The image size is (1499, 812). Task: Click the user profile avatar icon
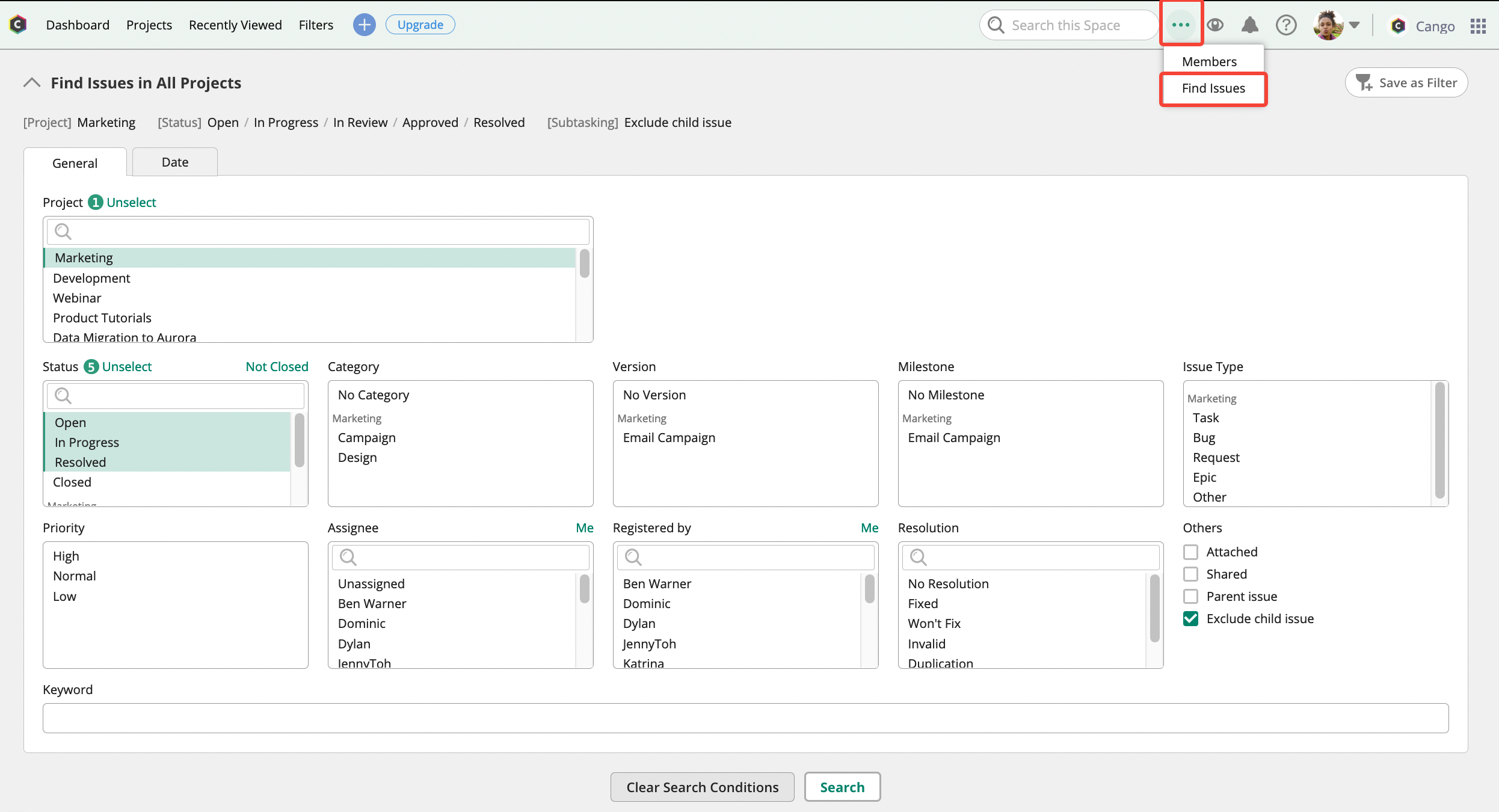click(x=1326, y=25)
